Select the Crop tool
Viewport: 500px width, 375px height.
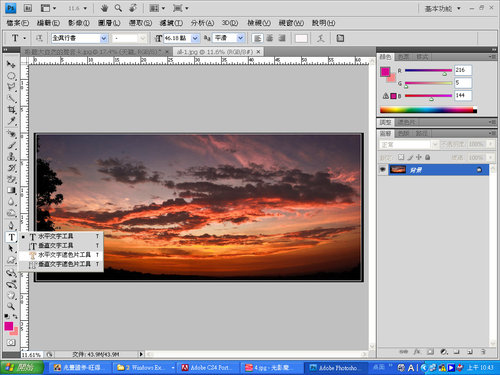pyautogui.click(x=11, y=109)
